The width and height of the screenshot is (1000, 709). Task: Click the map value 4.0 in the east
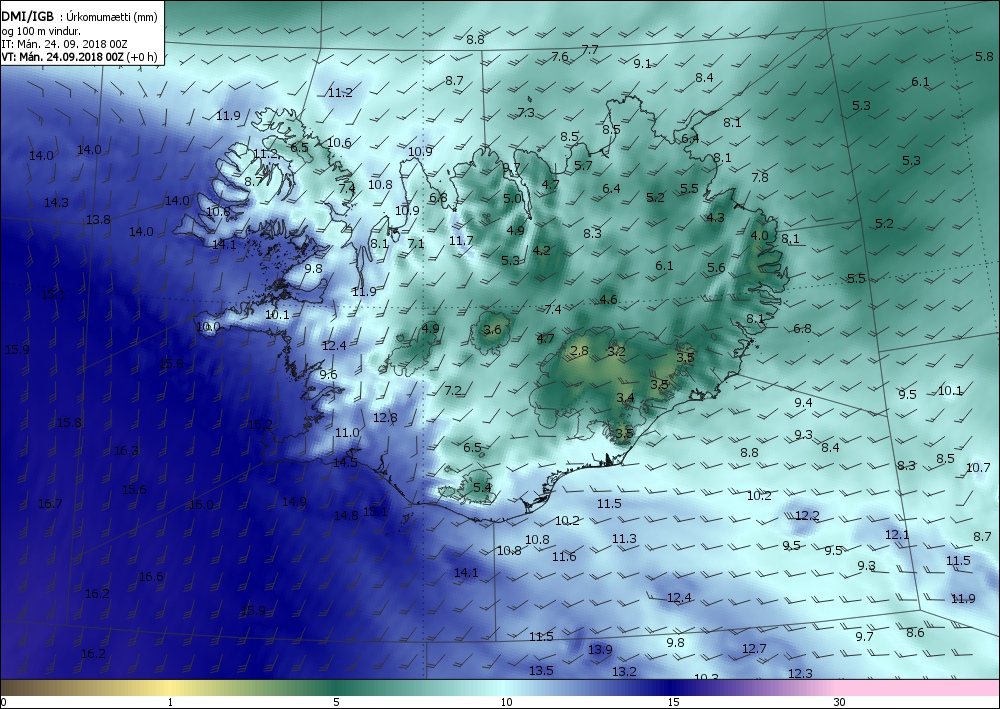click(x=760, y=235)
